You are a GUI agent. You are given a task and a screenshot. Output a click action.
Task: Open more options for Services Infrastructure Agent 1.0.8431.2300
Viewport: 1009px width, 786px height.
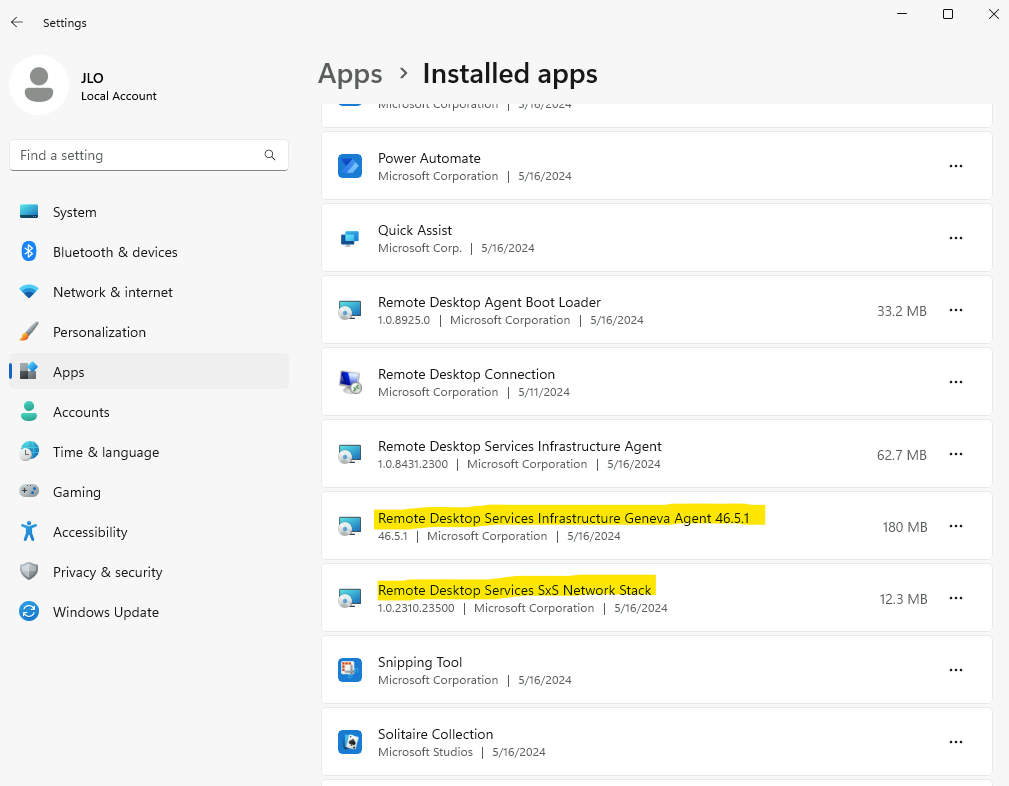956,454
